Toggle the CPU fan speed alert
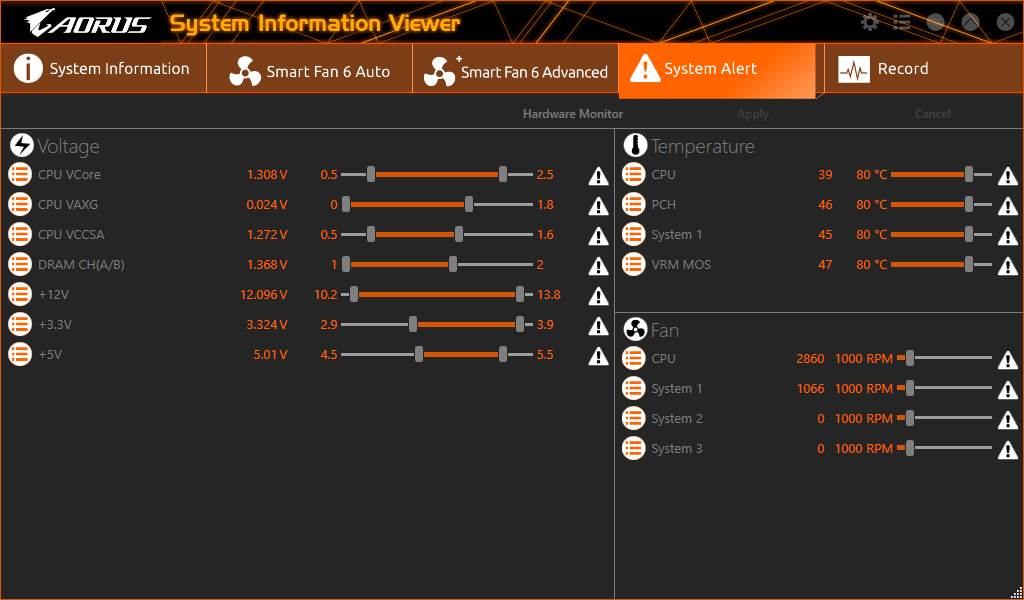 click(x=1008, y=360)
